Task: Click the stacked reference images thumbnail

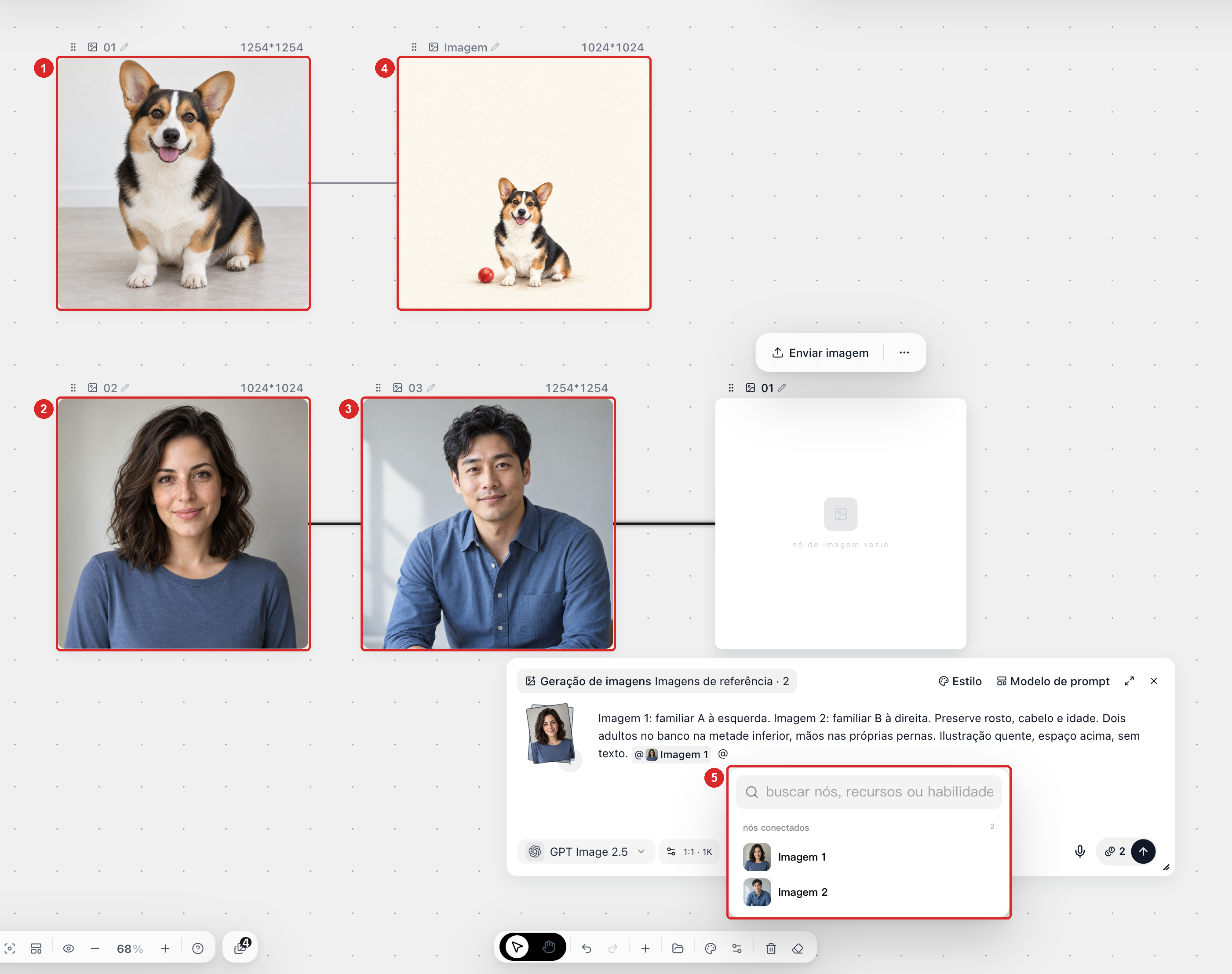Action: pos(551,734)
